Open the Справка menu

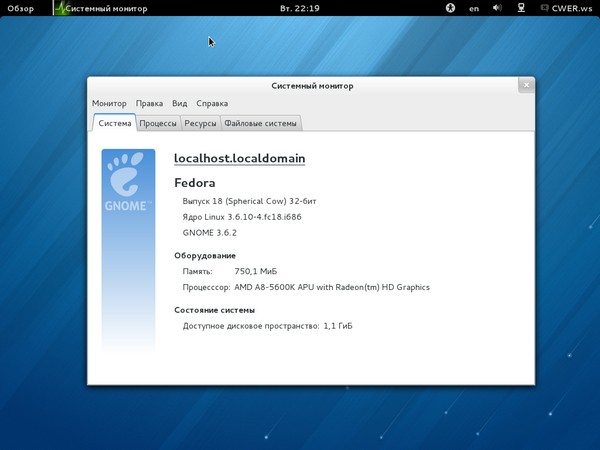[x=212, y=103]
